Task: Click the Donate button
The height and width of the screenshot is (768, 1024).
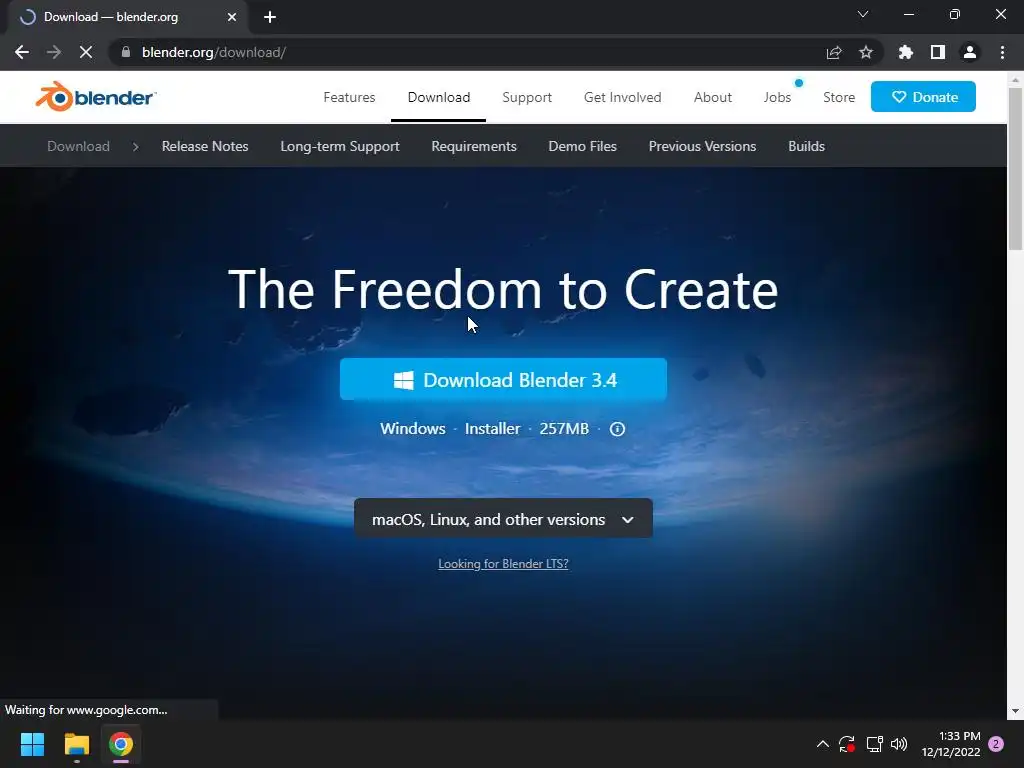Action: point(923,97)
